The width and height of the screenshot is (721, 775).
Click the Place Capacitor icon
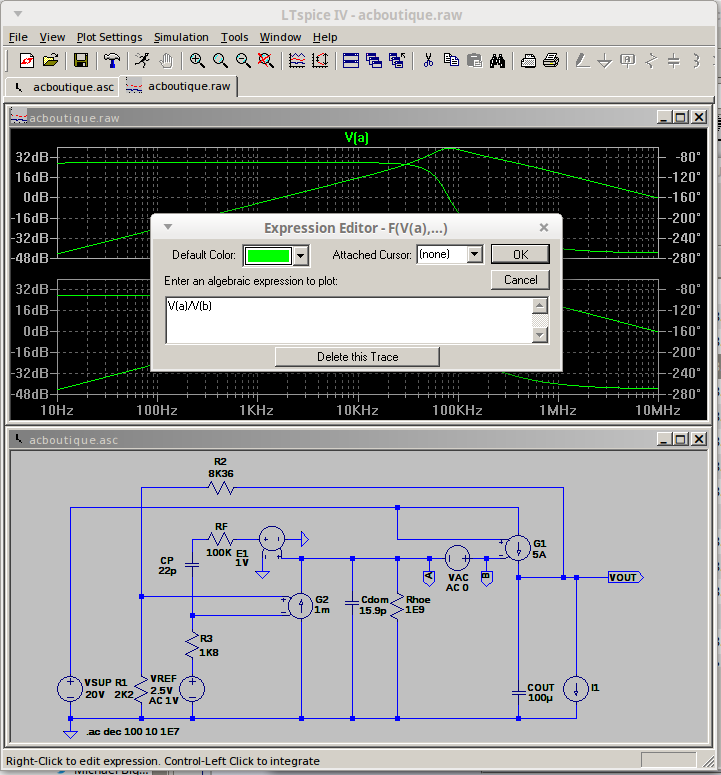(x=674, y=61)
